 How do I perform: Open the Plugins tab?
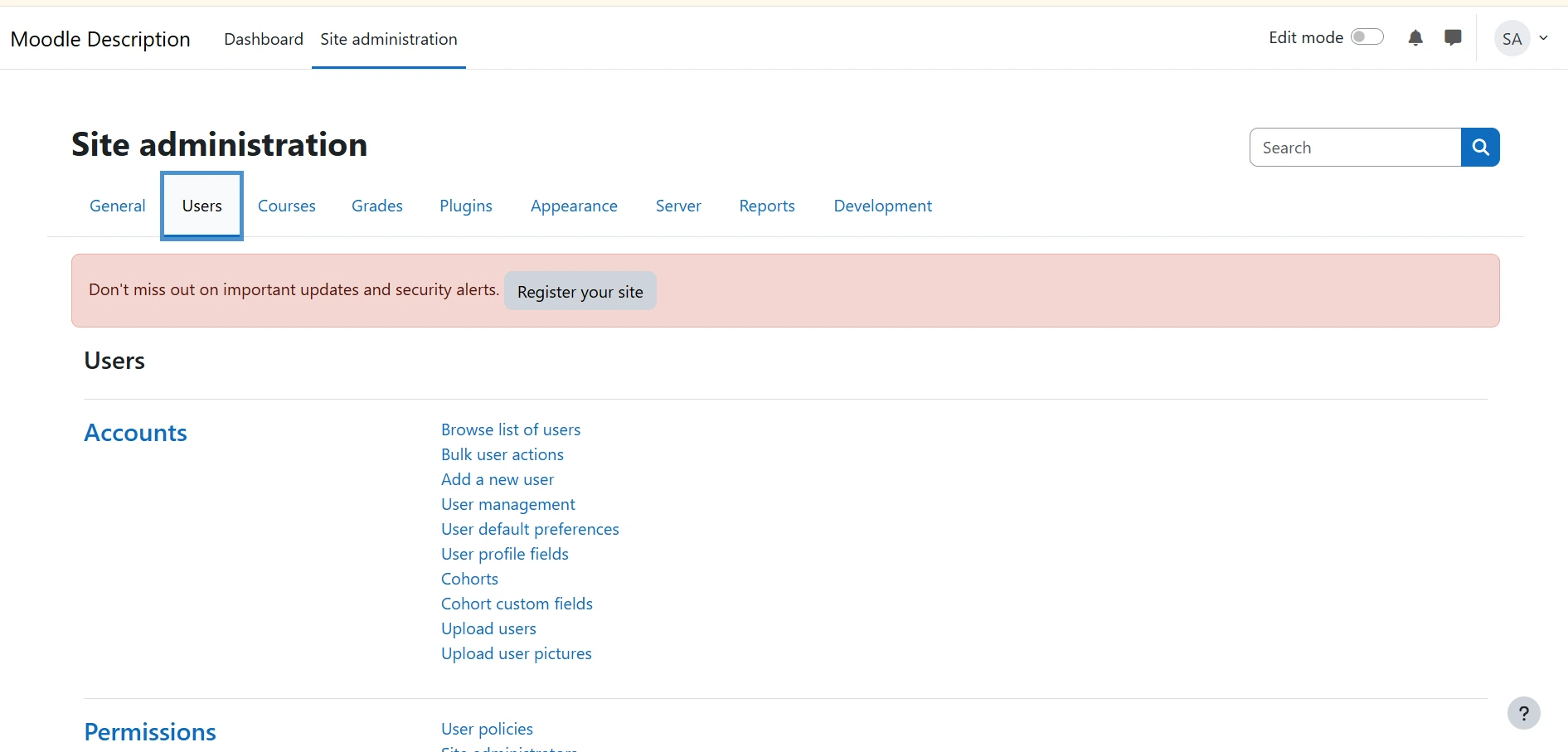coord(466,206)
